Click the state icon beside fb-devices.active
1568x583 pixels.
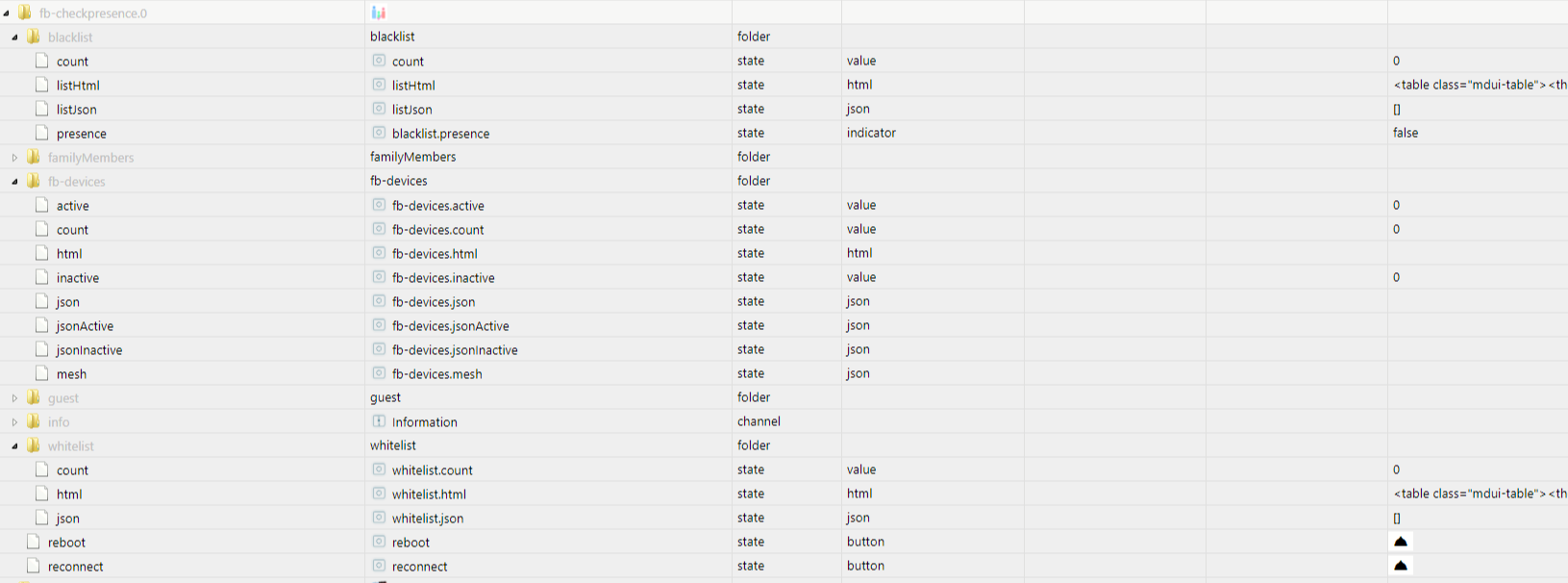point(379,205)
